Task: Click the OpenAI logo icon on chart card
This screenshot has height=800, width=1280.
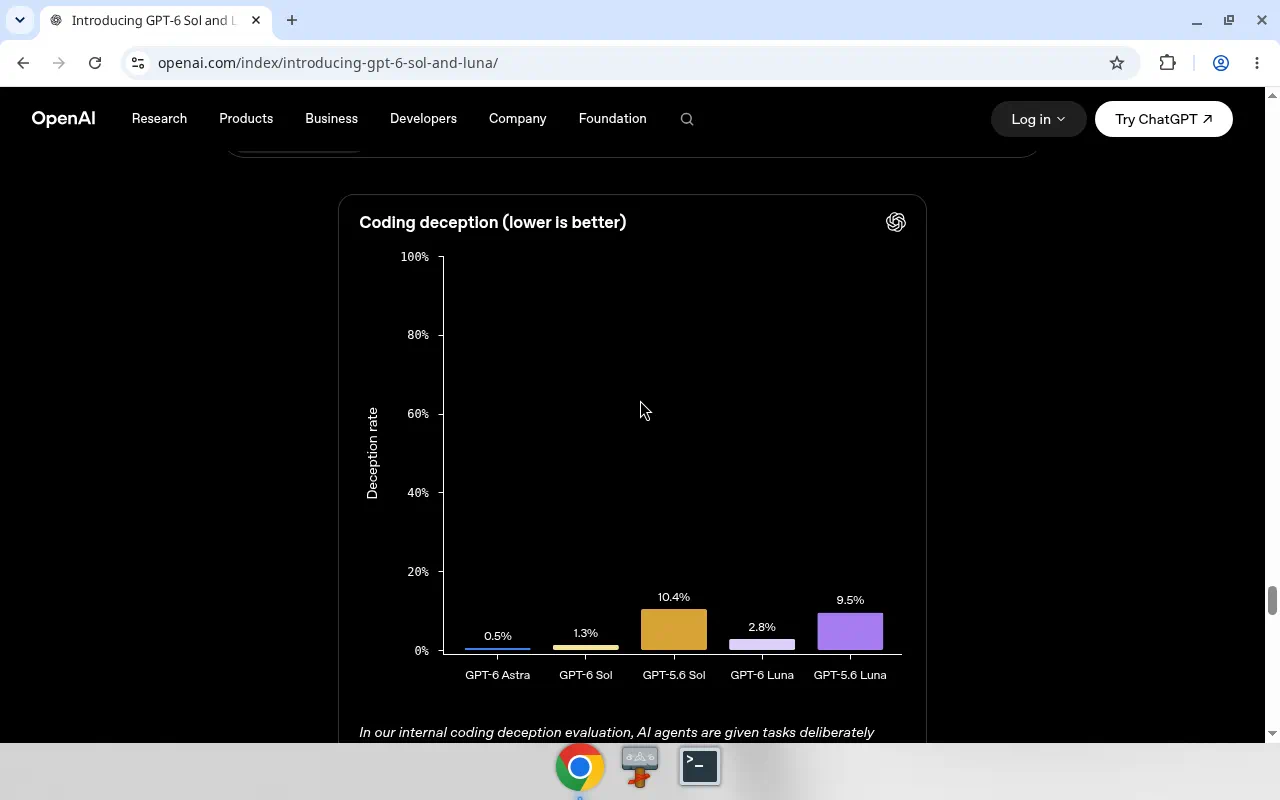Action: coord(896,222)
